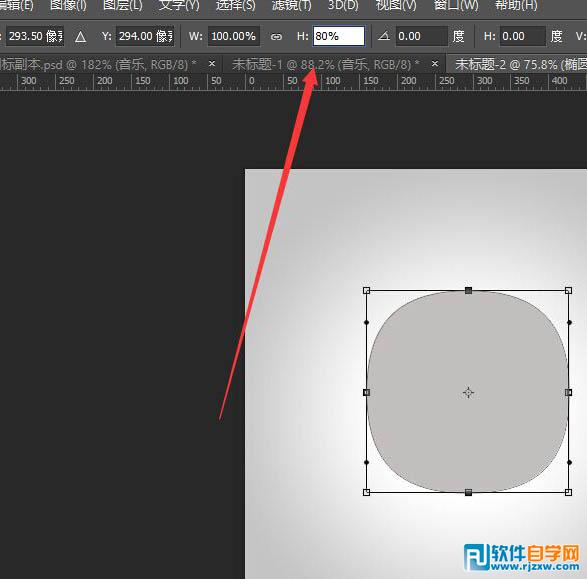Toggle the maintain aspect ratio link icon
587x579 pixels.
[x=276, y=37]
